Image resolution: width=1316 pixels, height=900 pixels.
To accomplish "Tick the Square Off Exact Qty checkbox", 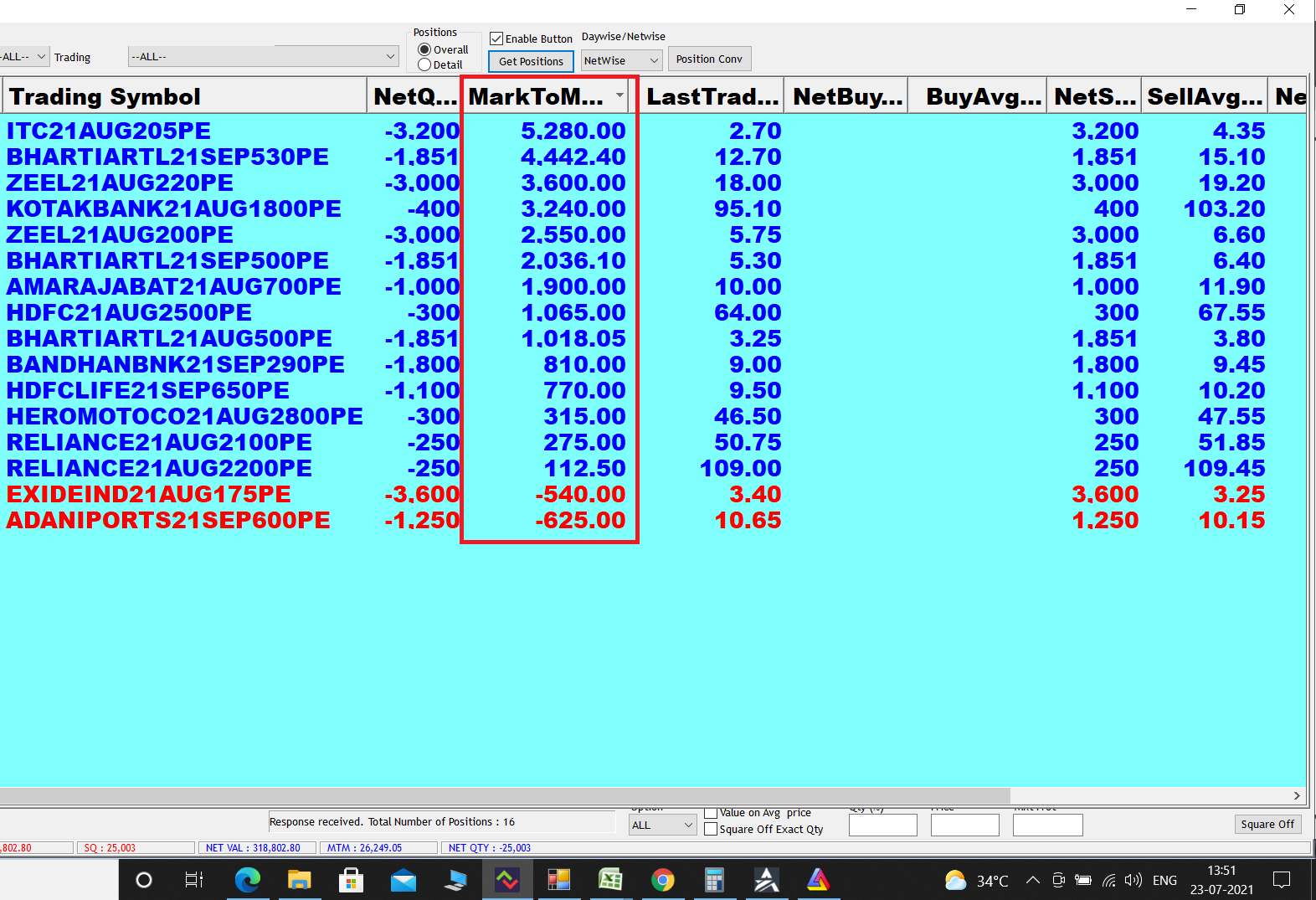I will coord(711,830).
